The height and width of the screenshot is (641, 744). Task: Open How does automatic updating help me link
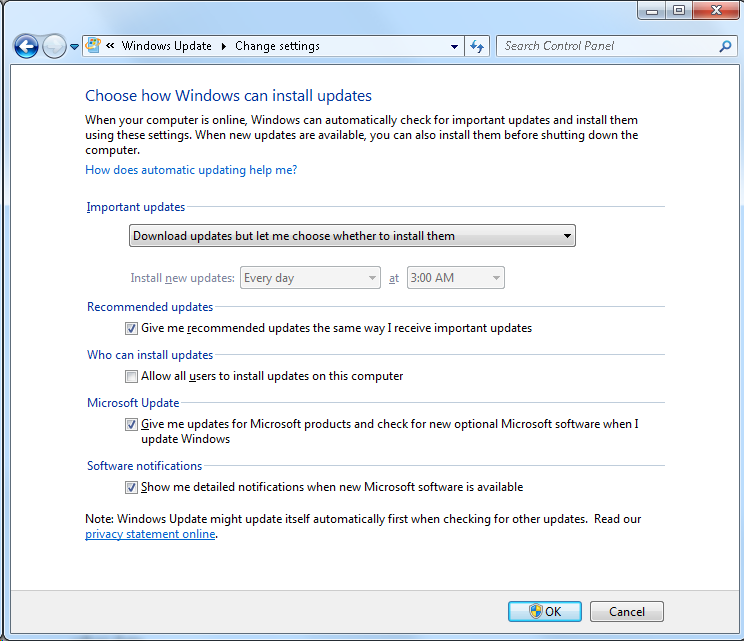click(x=191, y=170)
